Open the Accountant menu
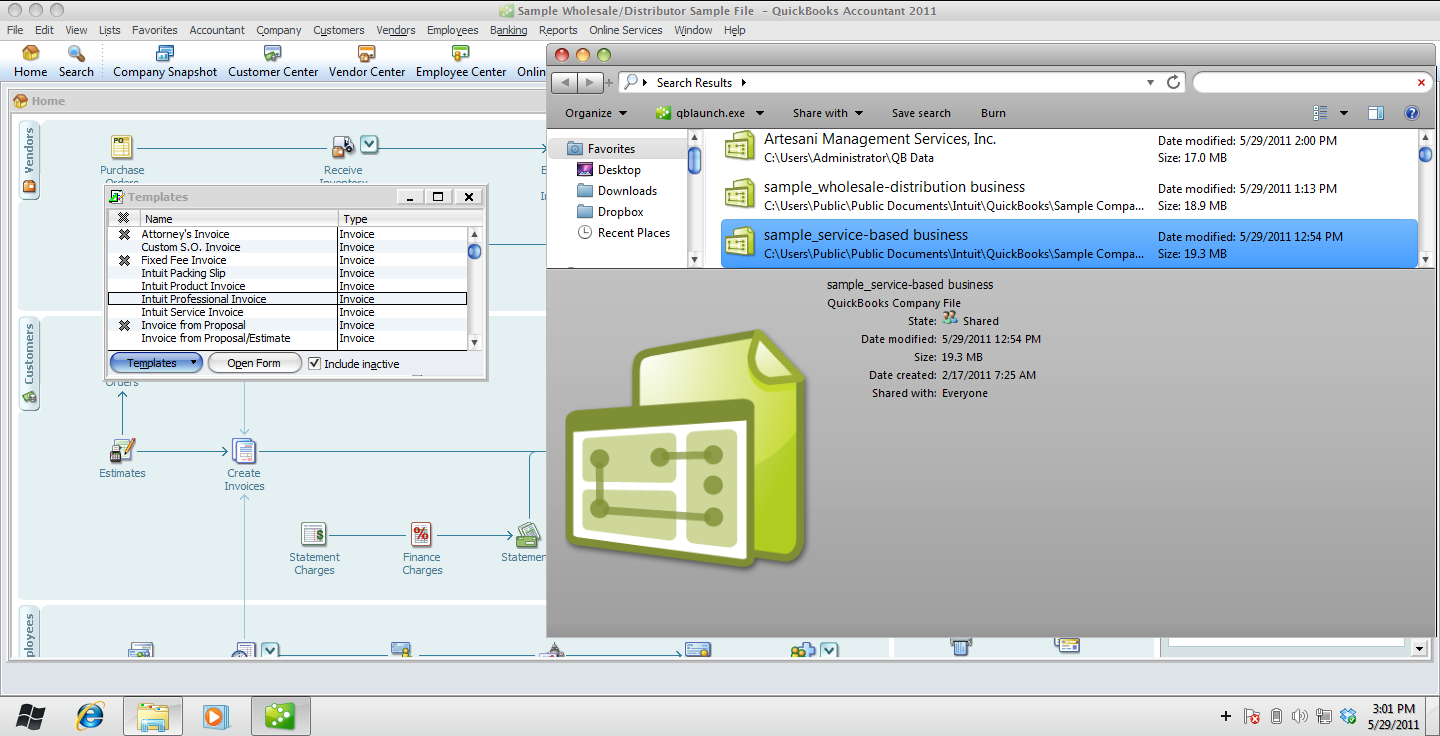 coord(217,30)
